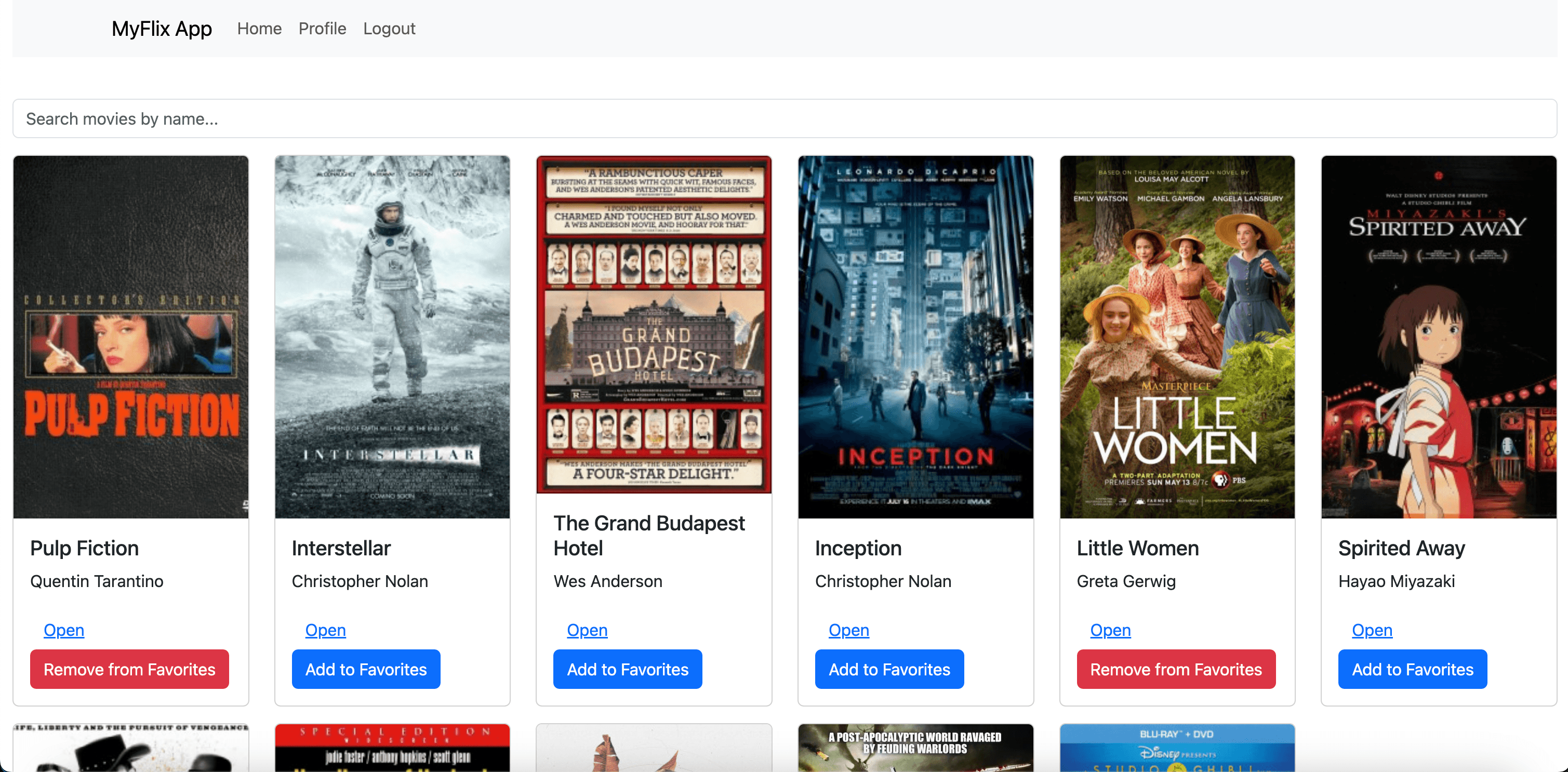Click director name Hayao Miyazaki

click(1397, 581)
